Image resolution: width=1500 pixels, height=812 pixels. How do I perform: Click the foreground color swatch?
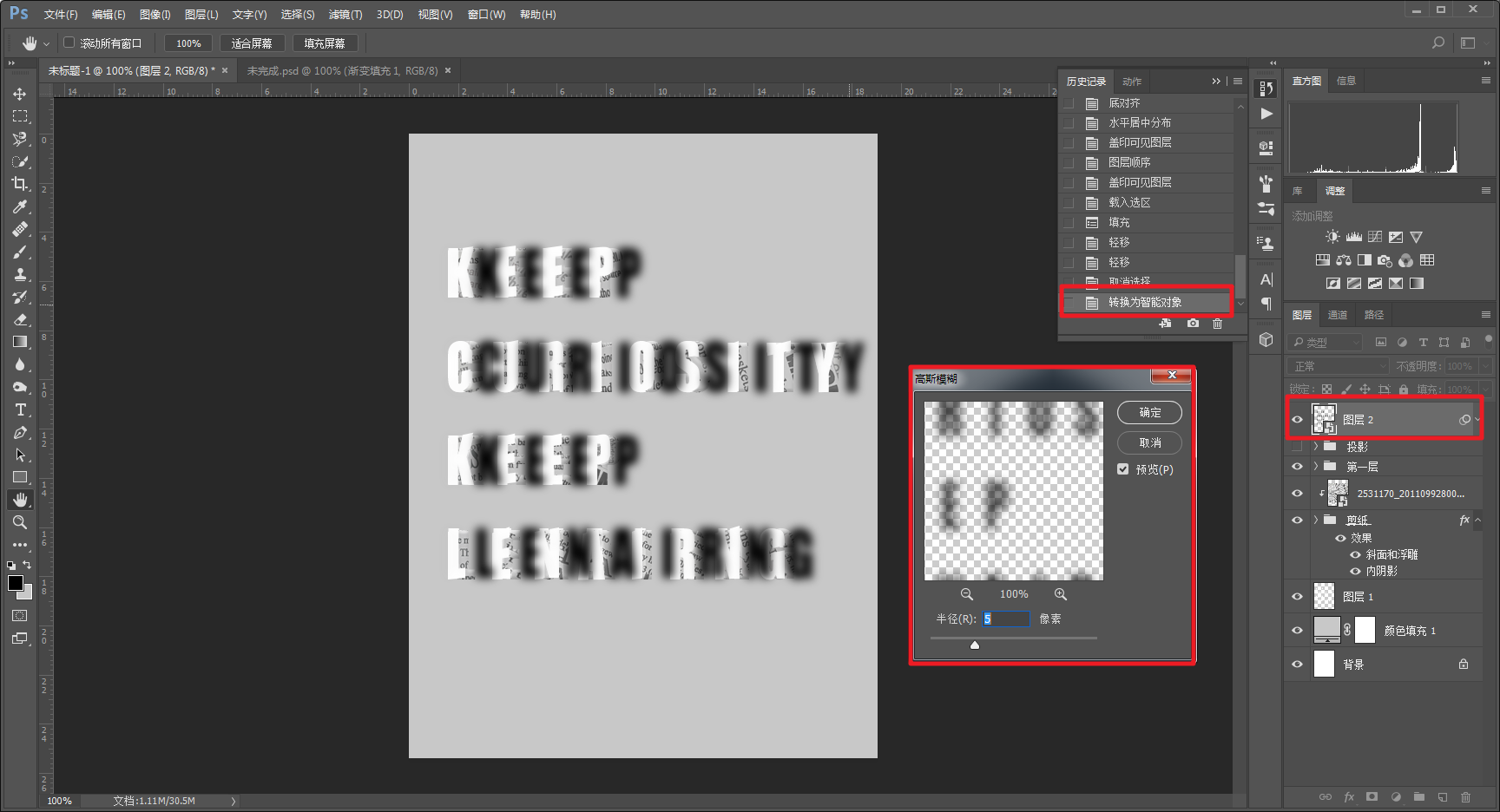[x=16, y=583]
